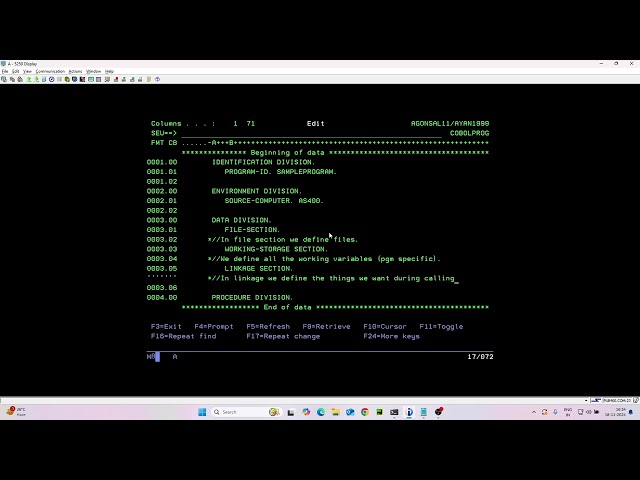This screenshot has height=480, width=640.
Task: Click the blue circular icon at toolbar's end
Action: coord(157,79)
